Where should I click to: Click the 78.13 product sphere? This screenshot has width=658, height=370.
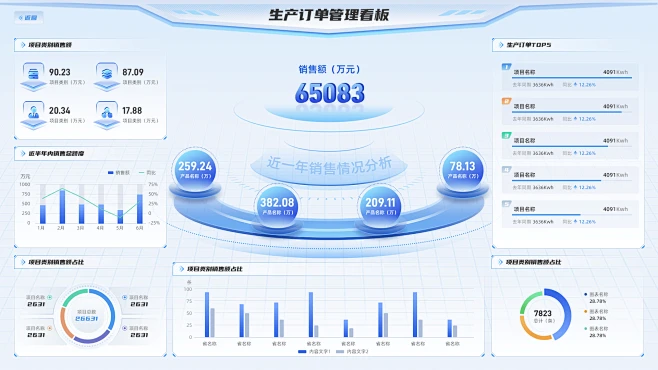[462, 170]
